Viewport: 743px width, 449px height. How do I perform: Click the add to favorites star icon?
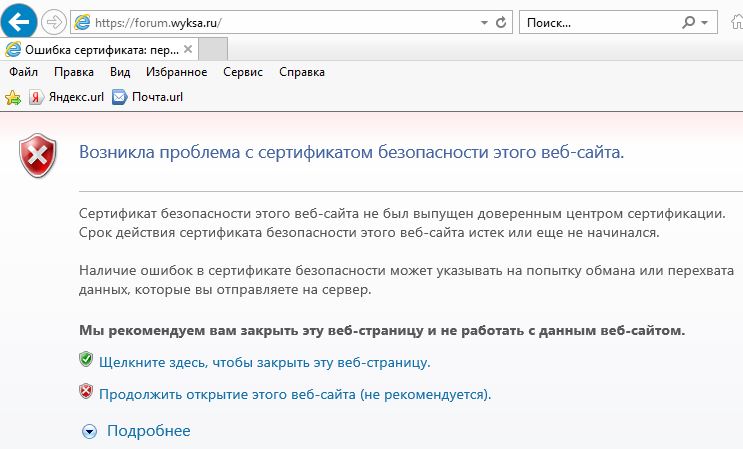coord(13,98)
